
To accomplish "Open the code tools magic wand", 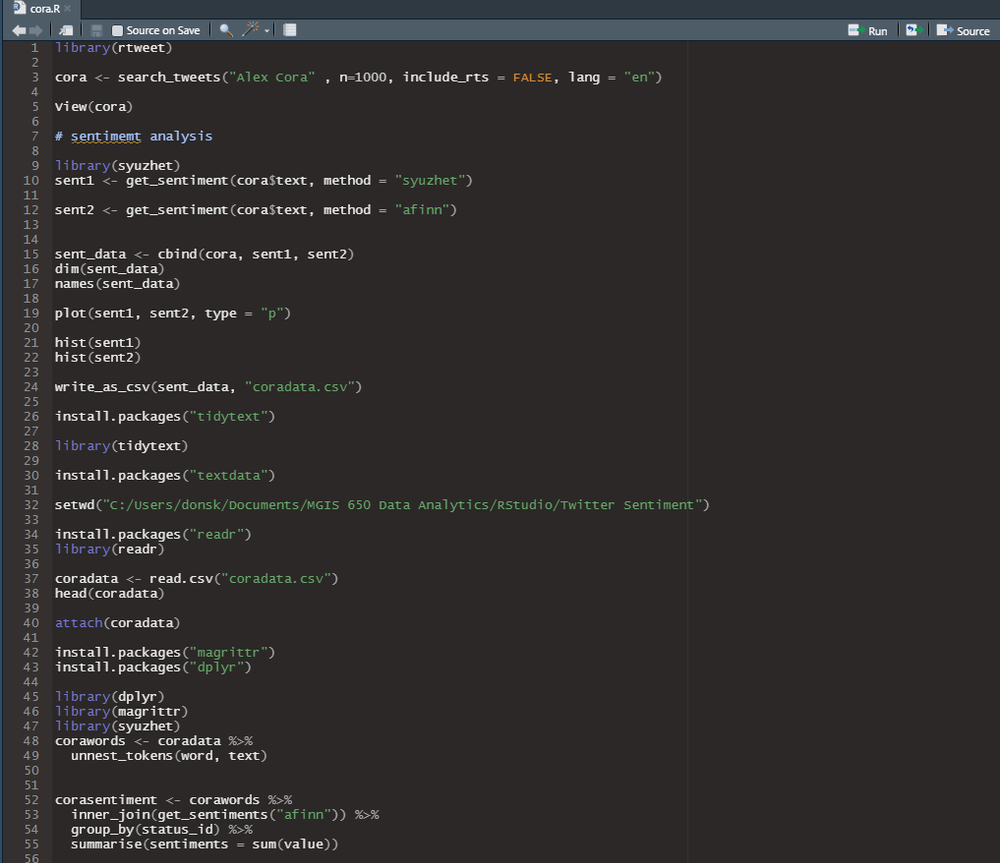I will pos(251,29).
